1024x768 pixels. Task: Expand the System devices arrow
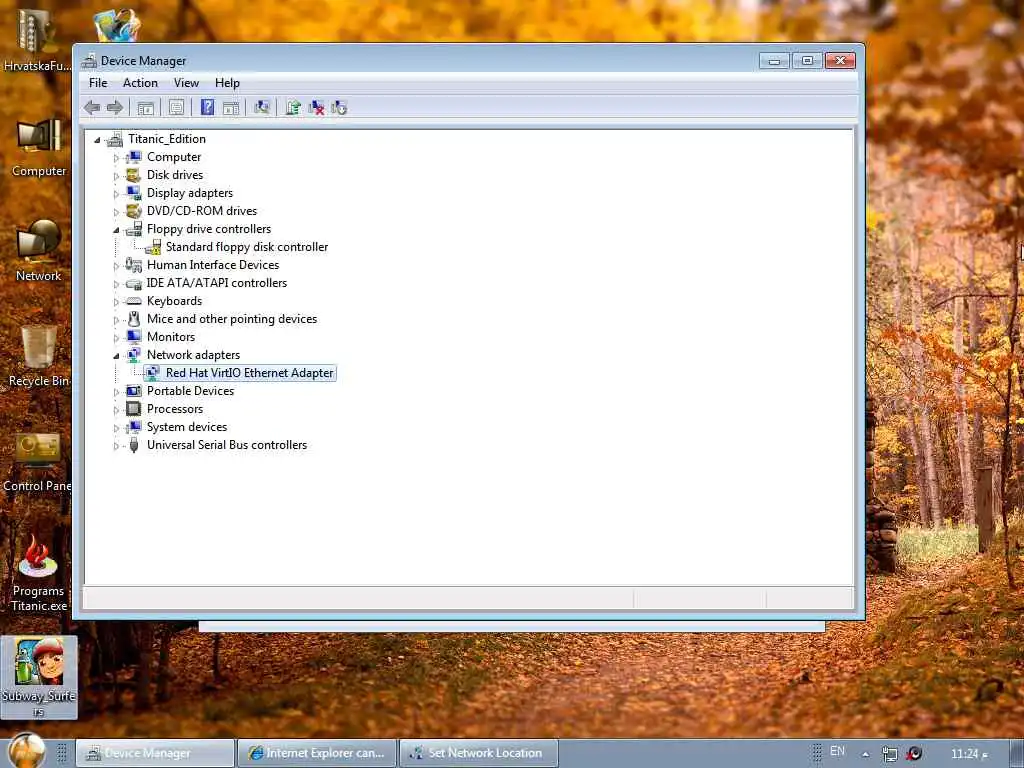click(x=116, y=428)
